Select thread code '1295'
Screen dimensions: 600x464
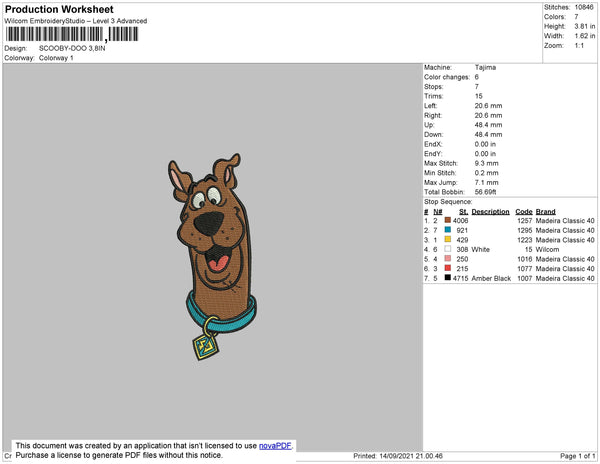525,230
